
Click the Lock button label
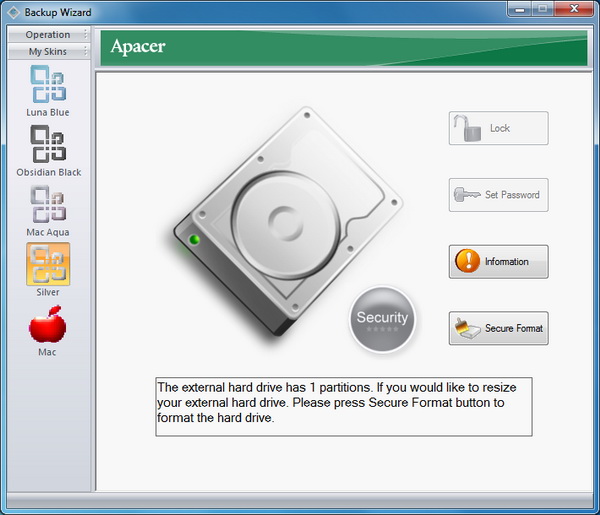(500, 128)
